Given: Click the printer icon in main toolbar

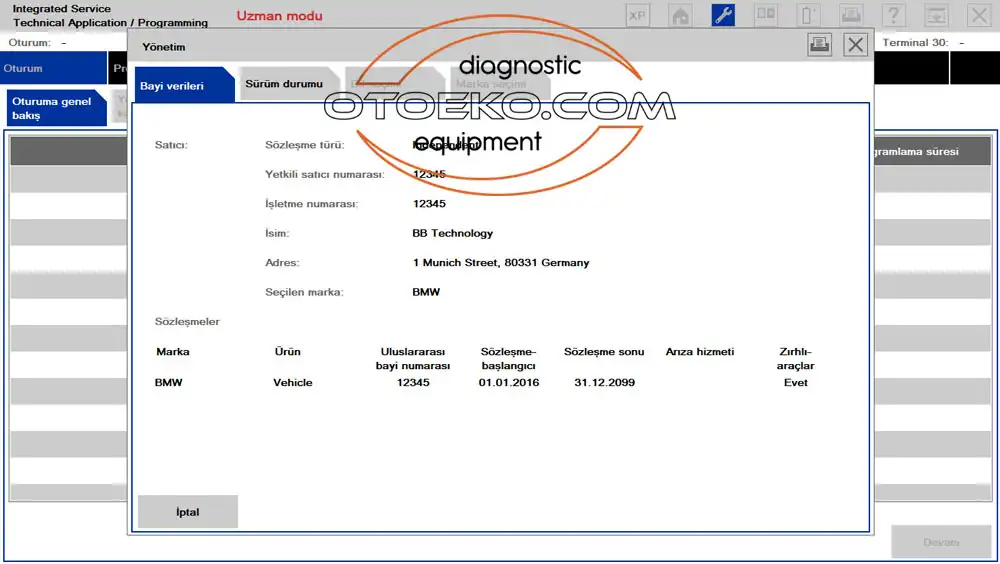Looking at the screenshot, I should (x=851, y=15).
